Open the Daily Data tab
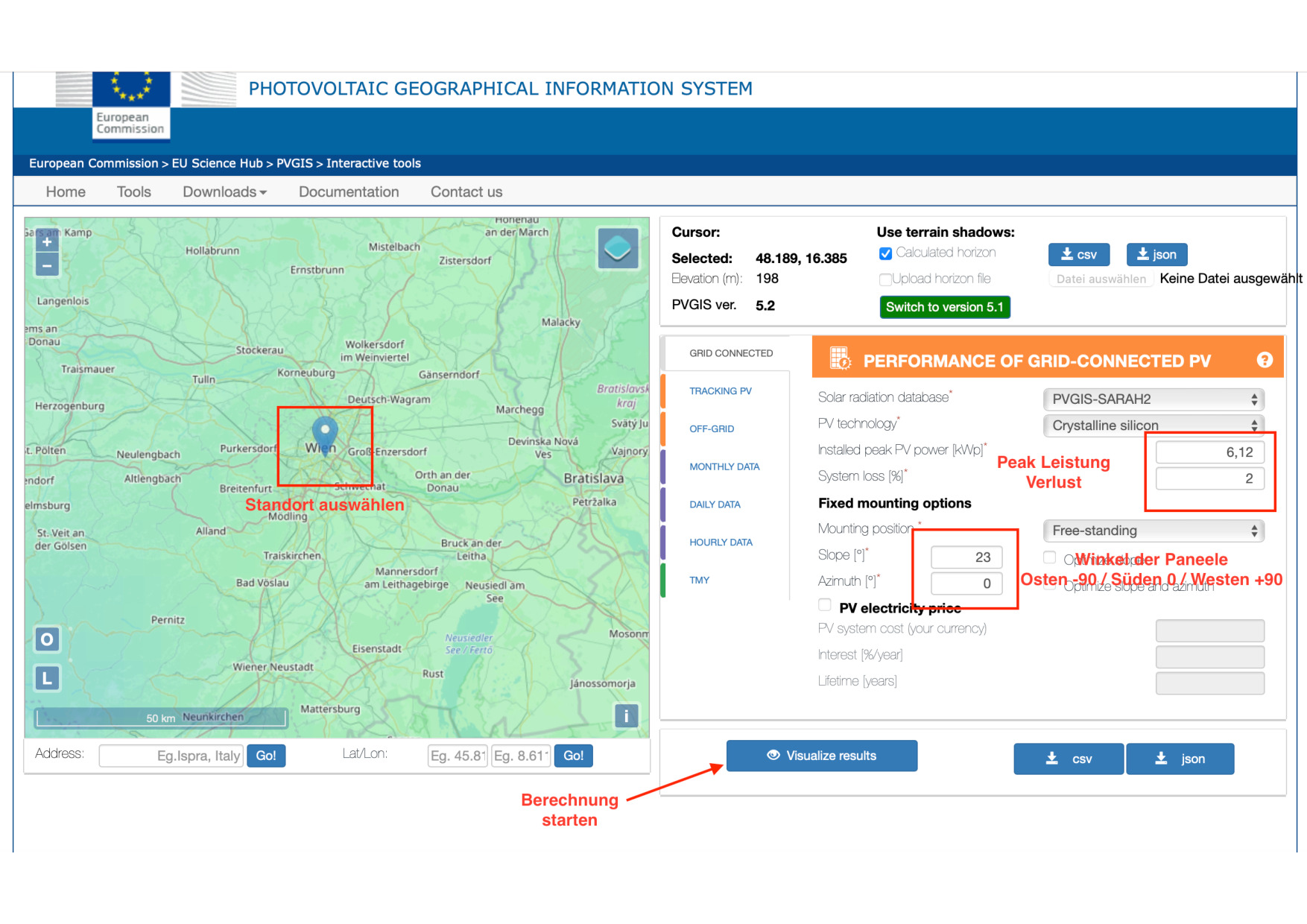Screen dimensions: 1307x924 pos(715,505)
